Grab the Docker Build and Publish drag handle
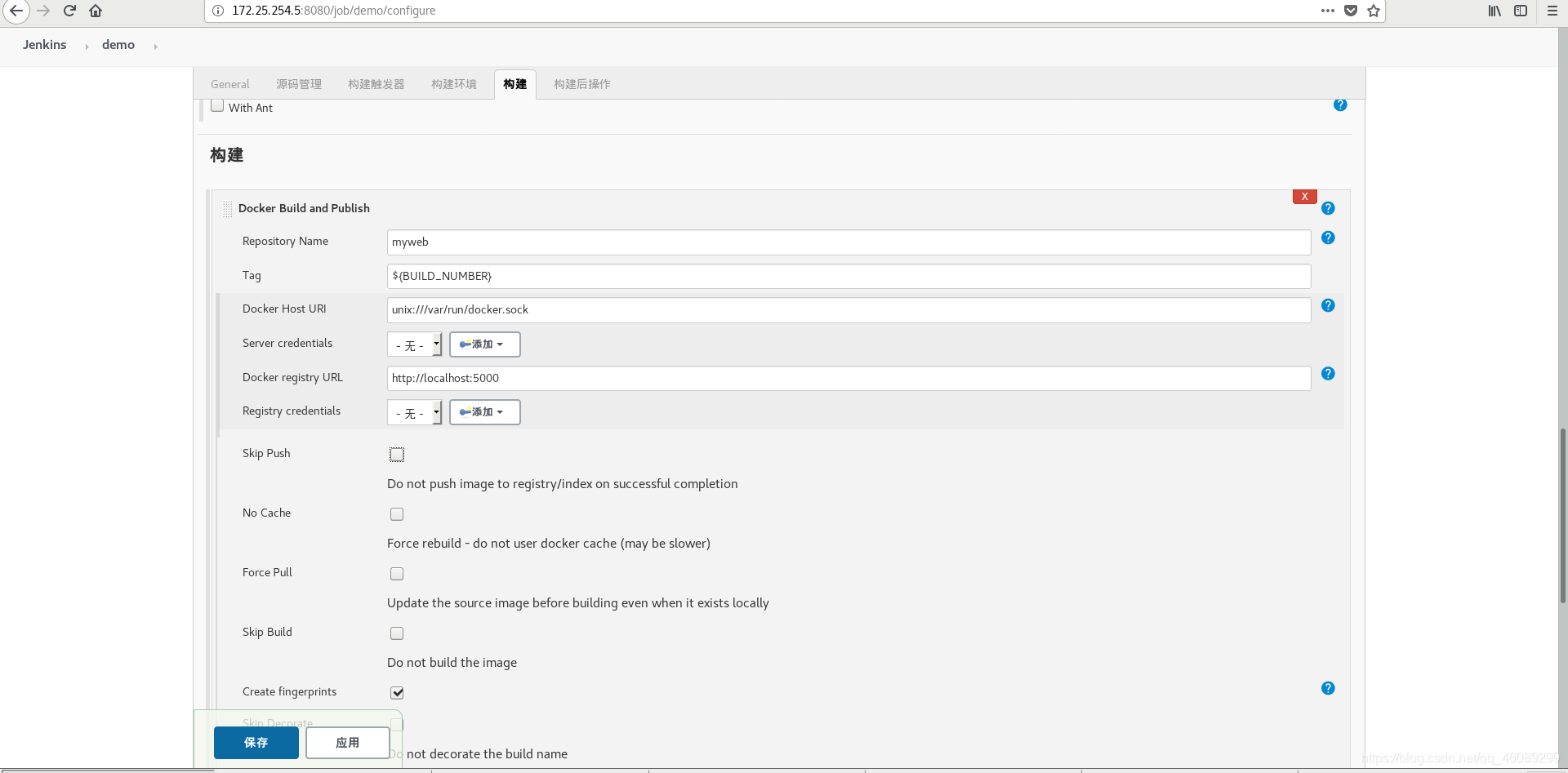Viewport: 1568px width, 773px height. point(227,209)
